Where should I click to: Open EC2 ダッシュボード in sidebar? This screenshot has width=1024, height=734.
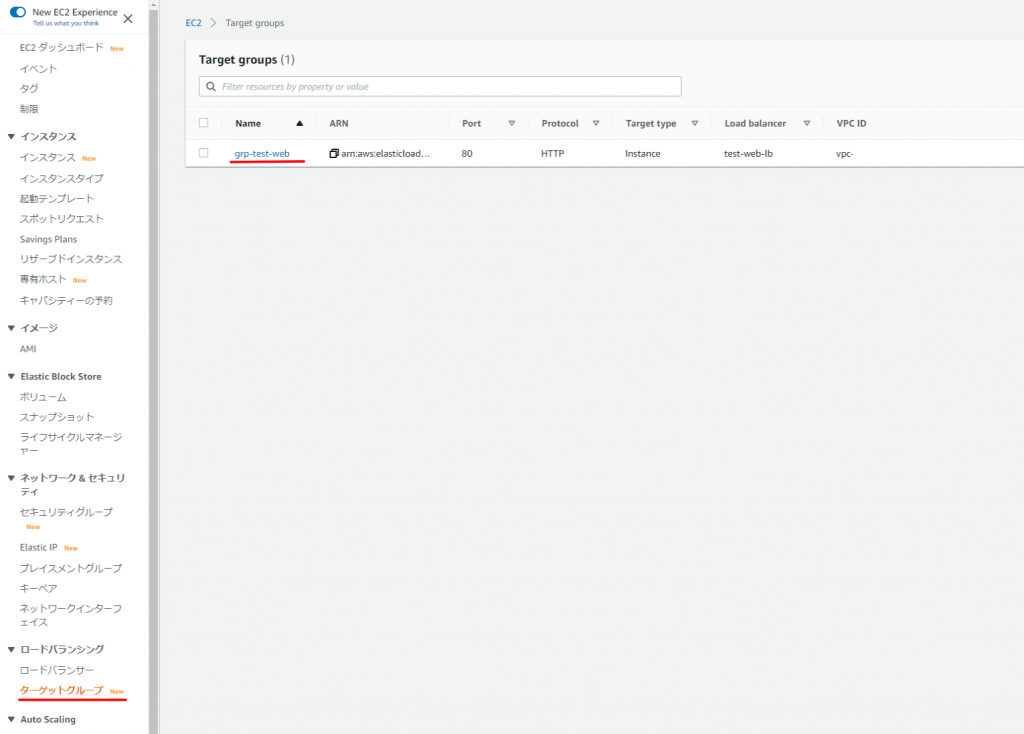pos(61,48)
